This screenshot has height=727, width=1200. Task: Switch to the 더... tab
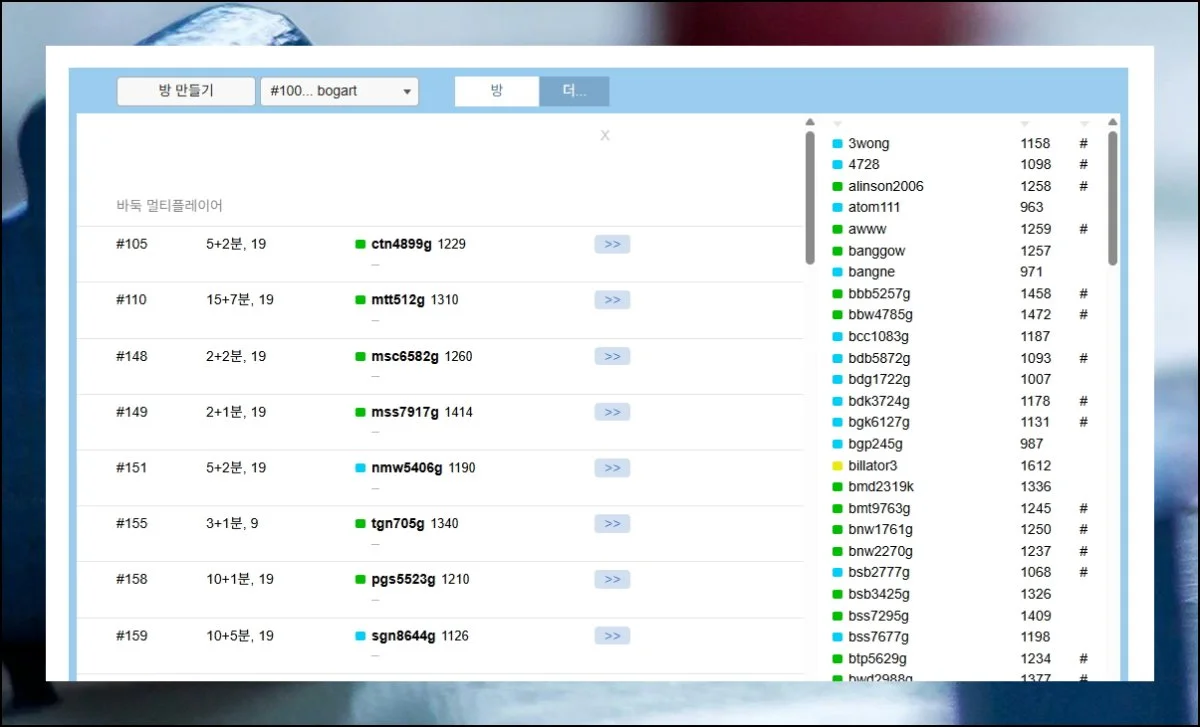[x=574, y=91]
